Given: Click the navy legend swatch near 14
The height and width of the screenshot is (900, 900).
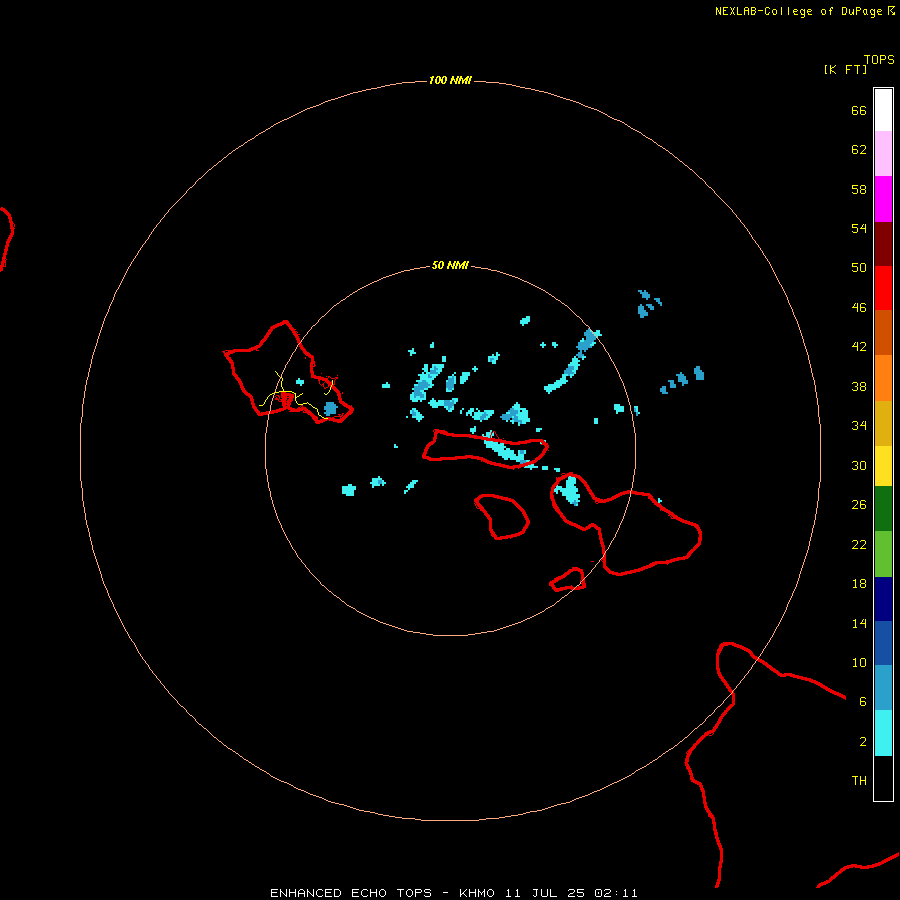Looking at the screenshot, I should [x=883, y=599].
